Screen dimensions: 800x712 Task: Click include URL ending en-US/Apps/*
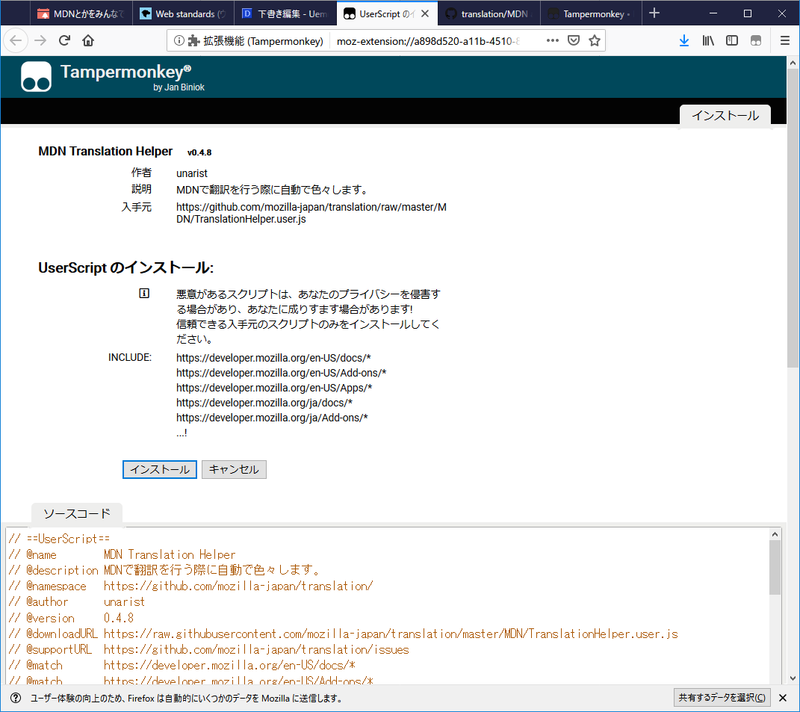pos(274,388)
